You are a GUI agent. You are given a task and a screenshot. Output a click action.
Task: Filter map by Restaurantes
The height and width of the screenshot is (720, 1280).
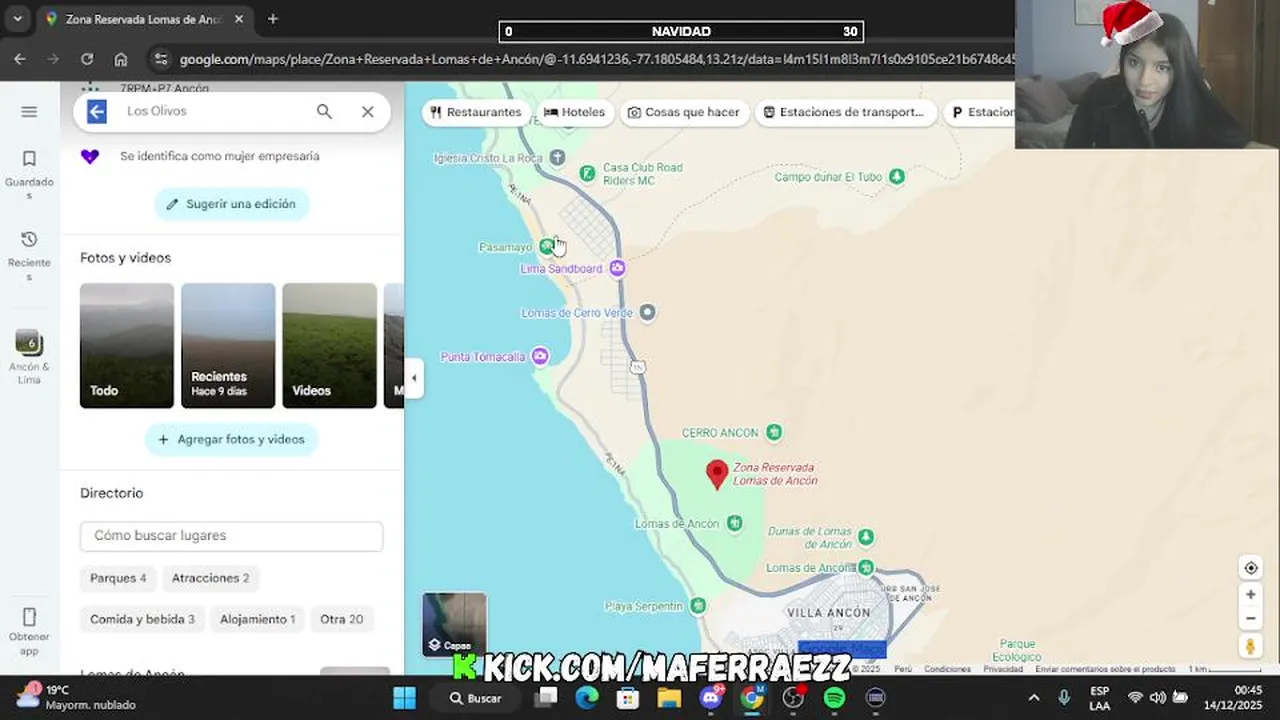point(476,112)
